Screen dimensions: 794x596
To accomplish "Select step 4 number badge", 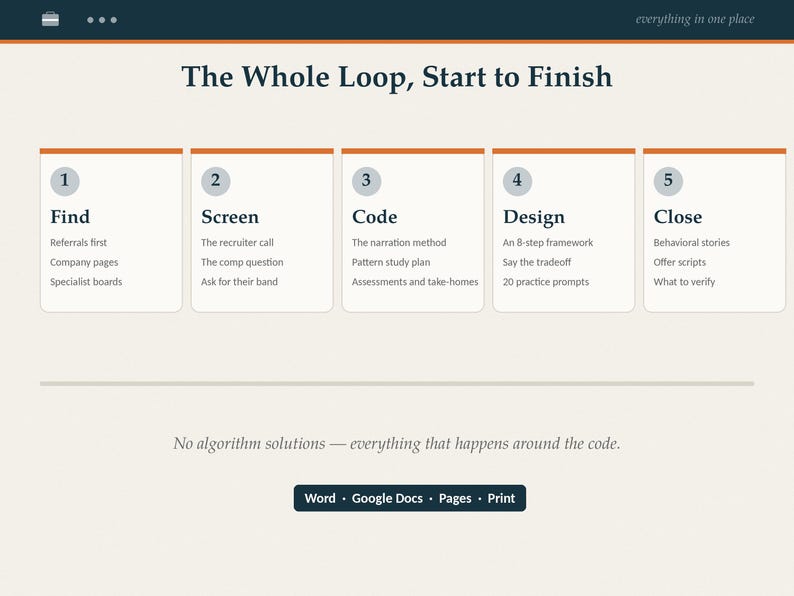I will (x=518, y=181).
